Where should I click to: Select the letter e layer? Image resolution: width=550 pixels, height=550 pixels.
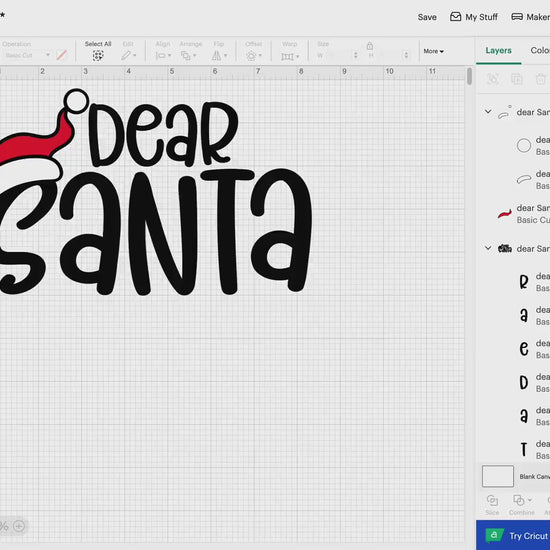point(524,349)
